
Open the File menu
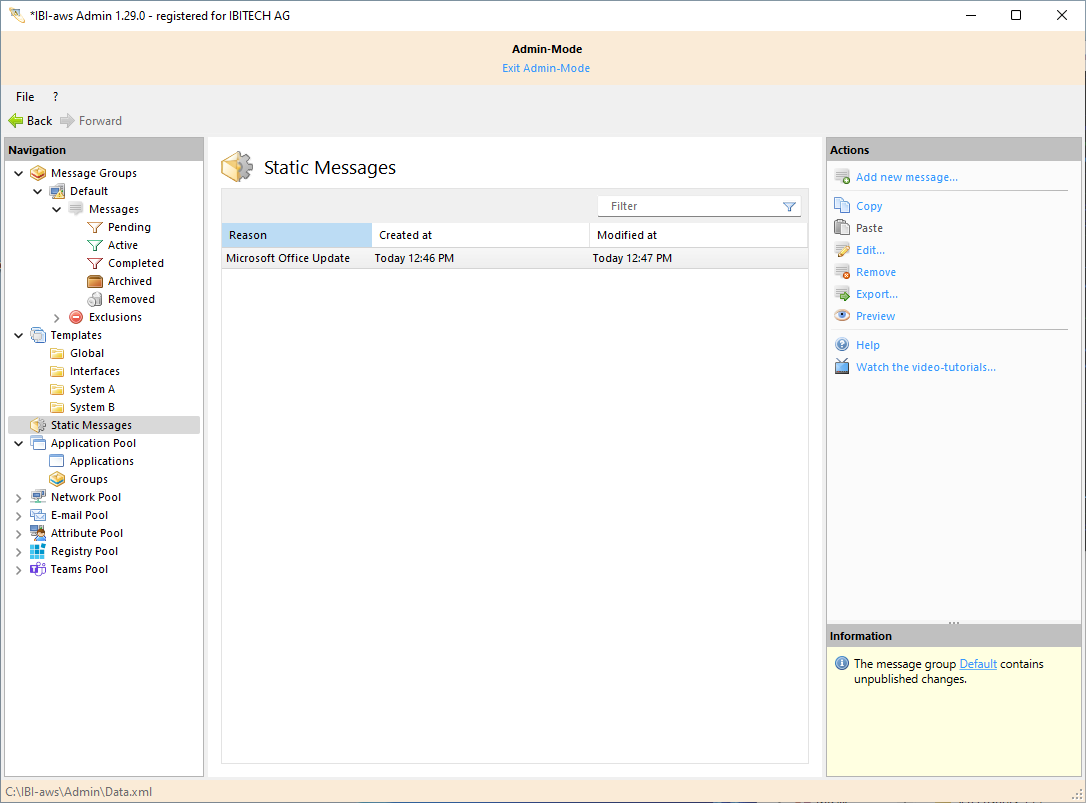pyautogui.click(x=25, y=97)
